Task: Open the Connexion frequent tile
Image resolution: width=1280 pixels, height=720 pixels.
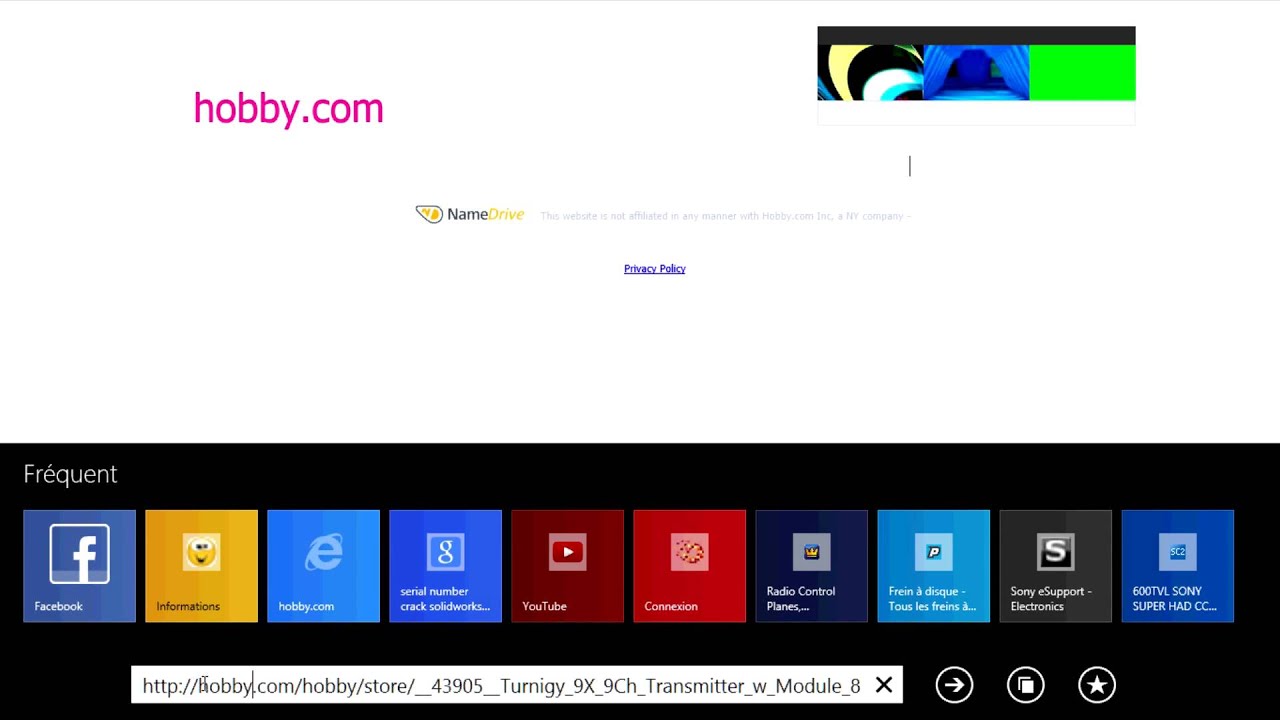Action: click(x=689, y=566)
